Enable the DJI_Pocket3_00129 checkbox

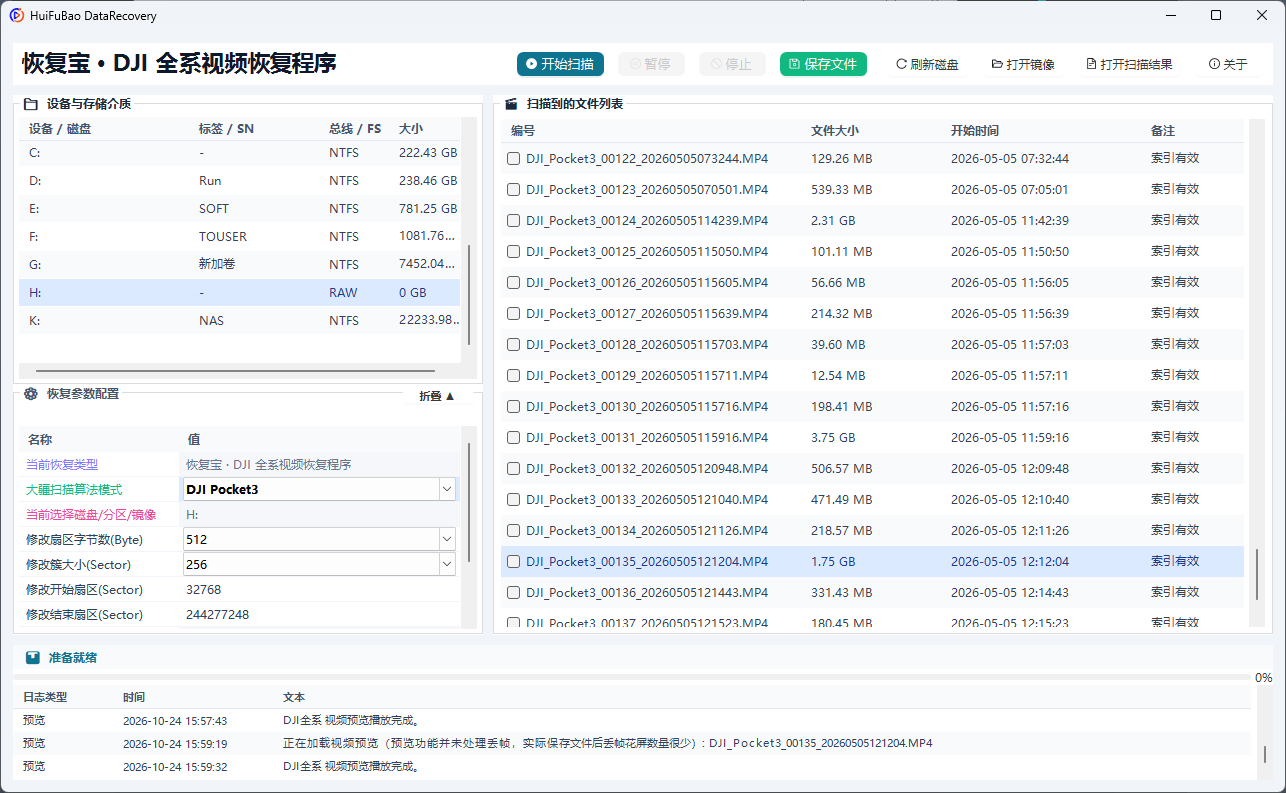[513, 375]
